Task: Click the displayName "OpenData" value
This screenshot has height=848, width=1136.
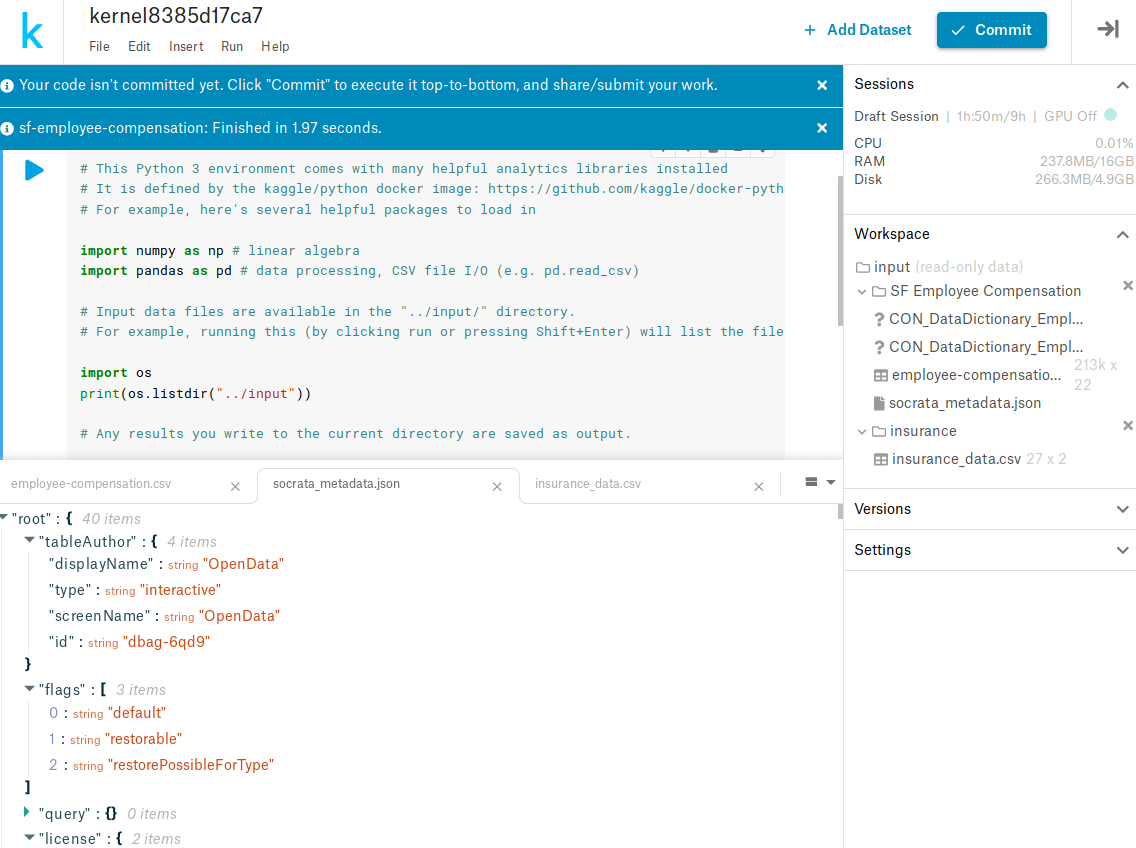Action: pos(243,565)
